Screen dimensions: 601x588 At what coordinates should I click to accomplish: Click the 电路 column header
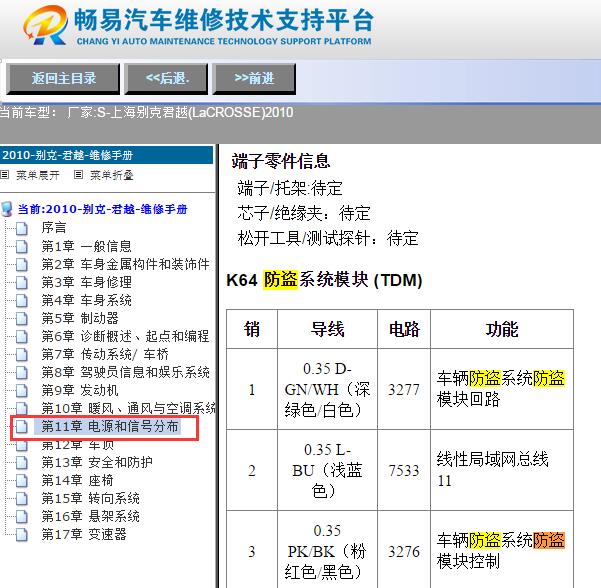[x=404, y=329]
